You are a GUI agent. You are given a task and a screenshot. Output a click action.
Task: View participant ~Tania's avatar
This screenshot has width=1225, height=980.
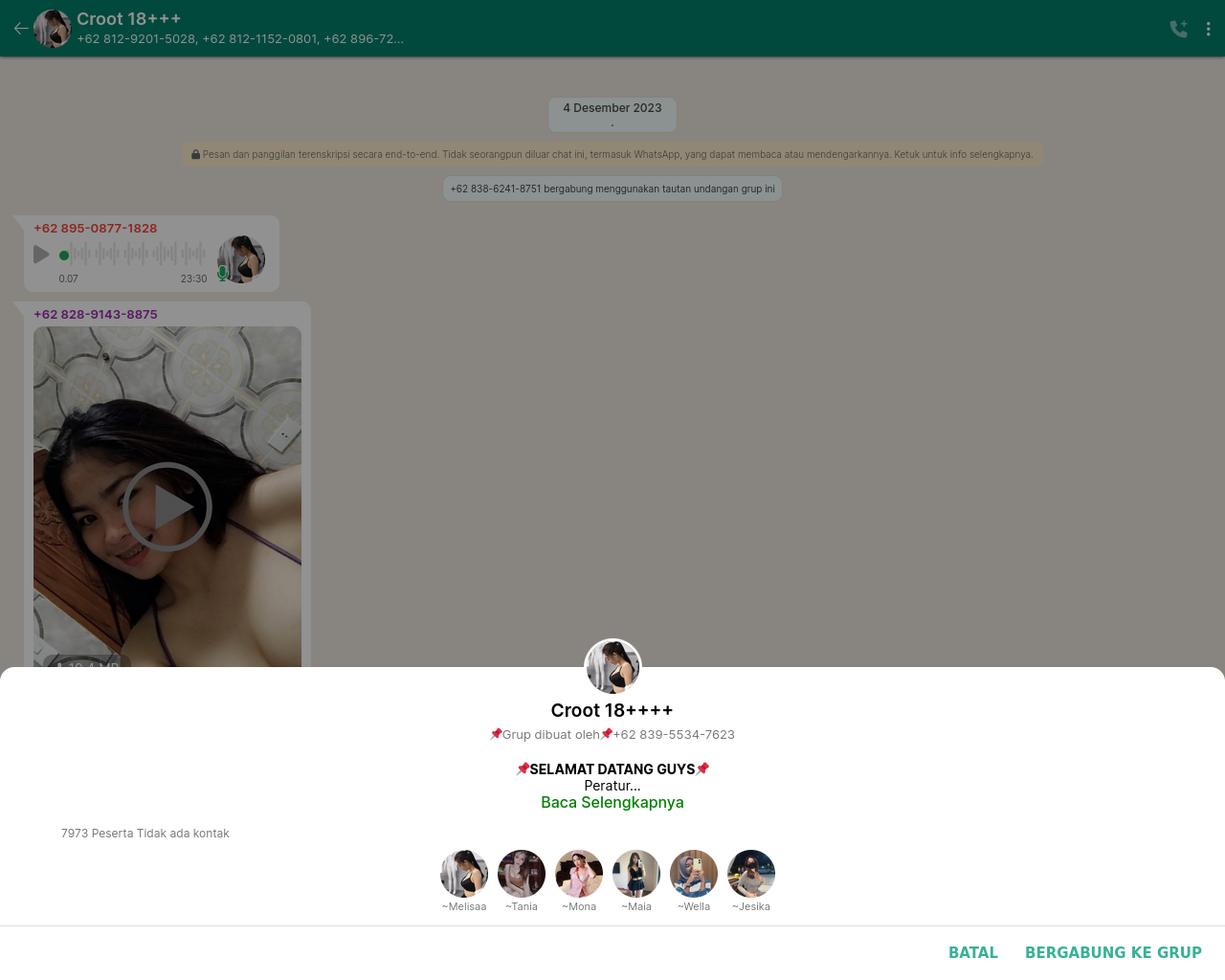coord(522,874)
